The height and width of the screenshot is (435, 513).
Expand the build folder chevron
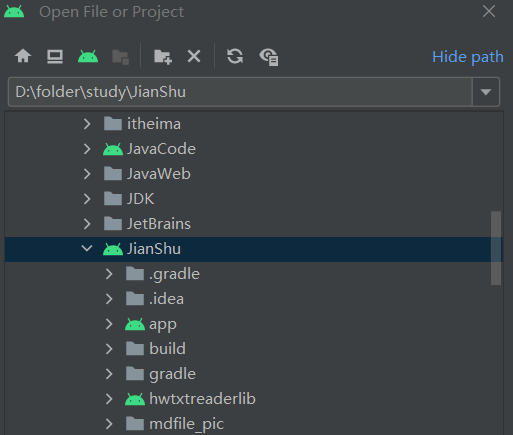pos(109,349)
